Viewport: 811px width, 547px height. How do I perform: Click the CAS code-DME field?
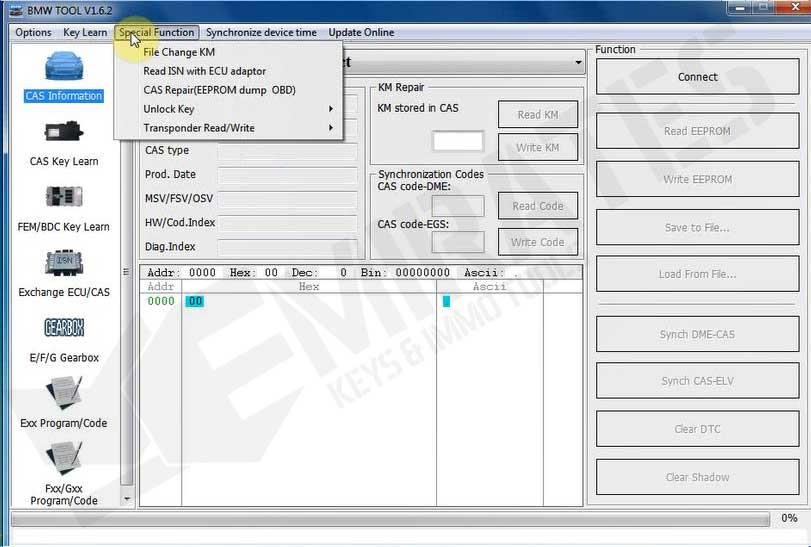coord(458,206)
